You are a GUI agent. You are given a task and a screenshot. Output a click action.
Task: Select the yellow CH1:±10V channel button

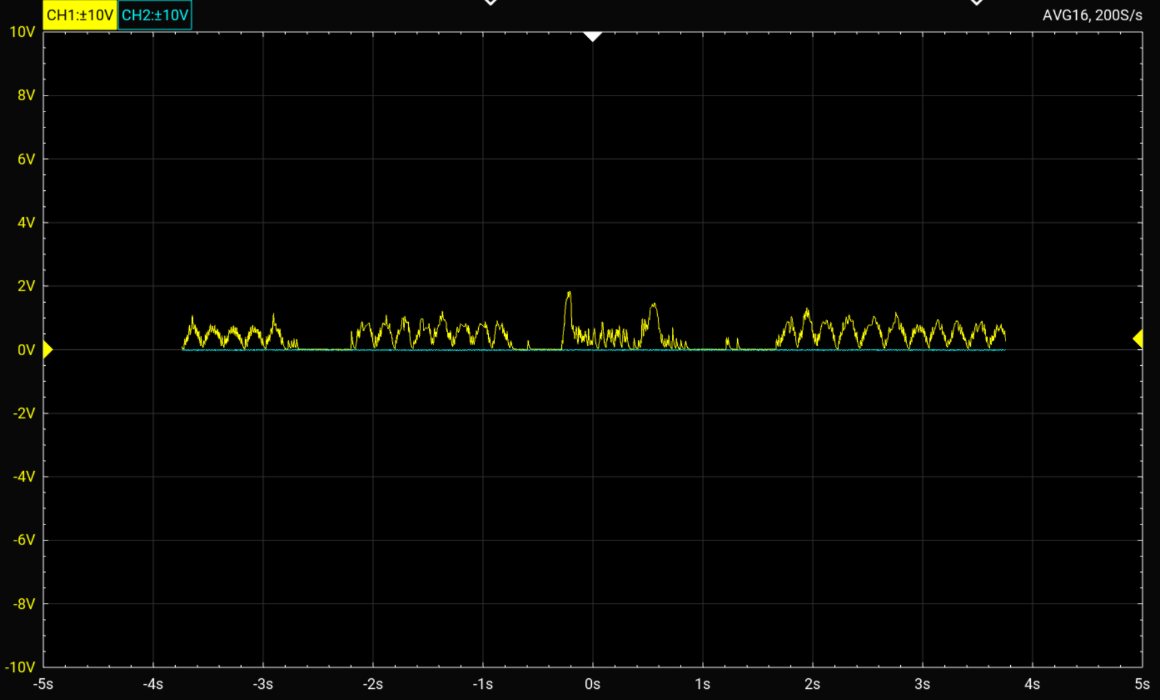80,15
